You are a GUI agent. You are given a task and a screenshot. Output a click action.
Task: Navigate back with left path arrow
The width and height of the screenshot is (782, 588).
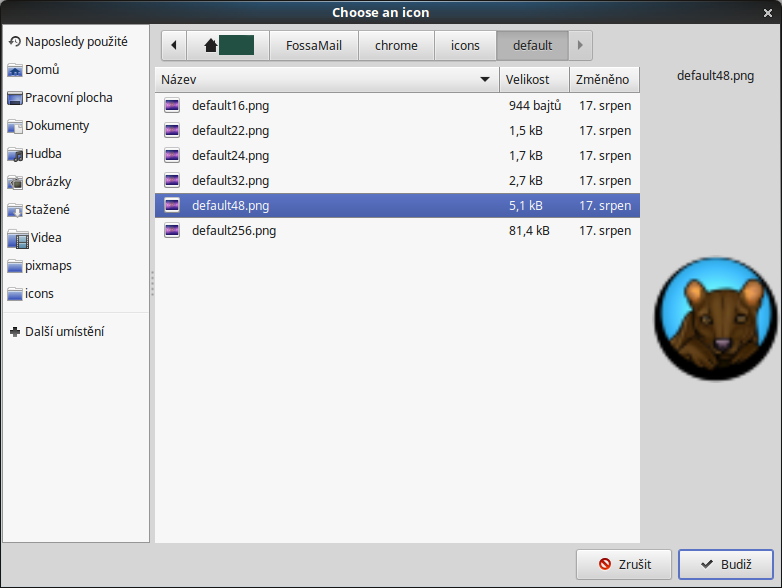pyautogui.click(x=174, y=45)
